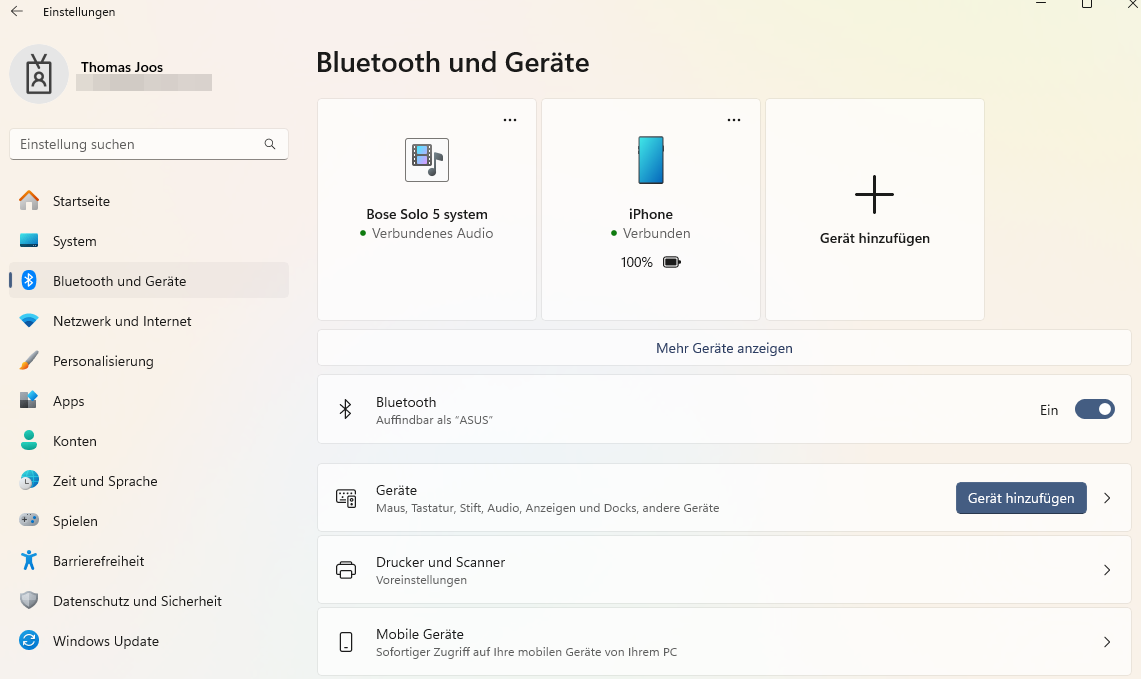Click the Datenschutz und Sicherheit shield icon
This screenshot has height=679, width=1141.
point(31,601)
